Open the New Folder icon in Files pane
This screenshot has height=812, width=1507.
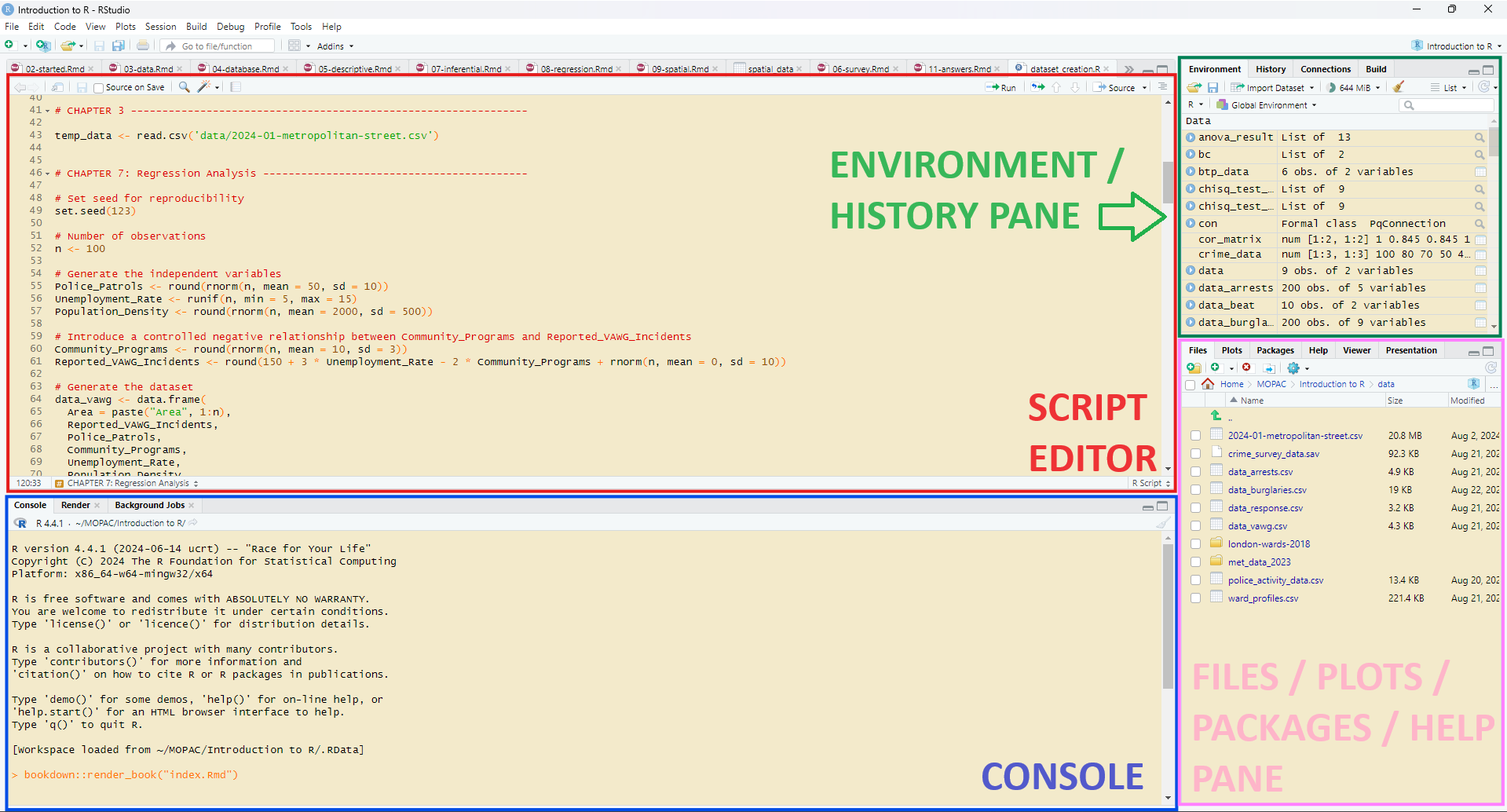click(x=1194, y=368)
